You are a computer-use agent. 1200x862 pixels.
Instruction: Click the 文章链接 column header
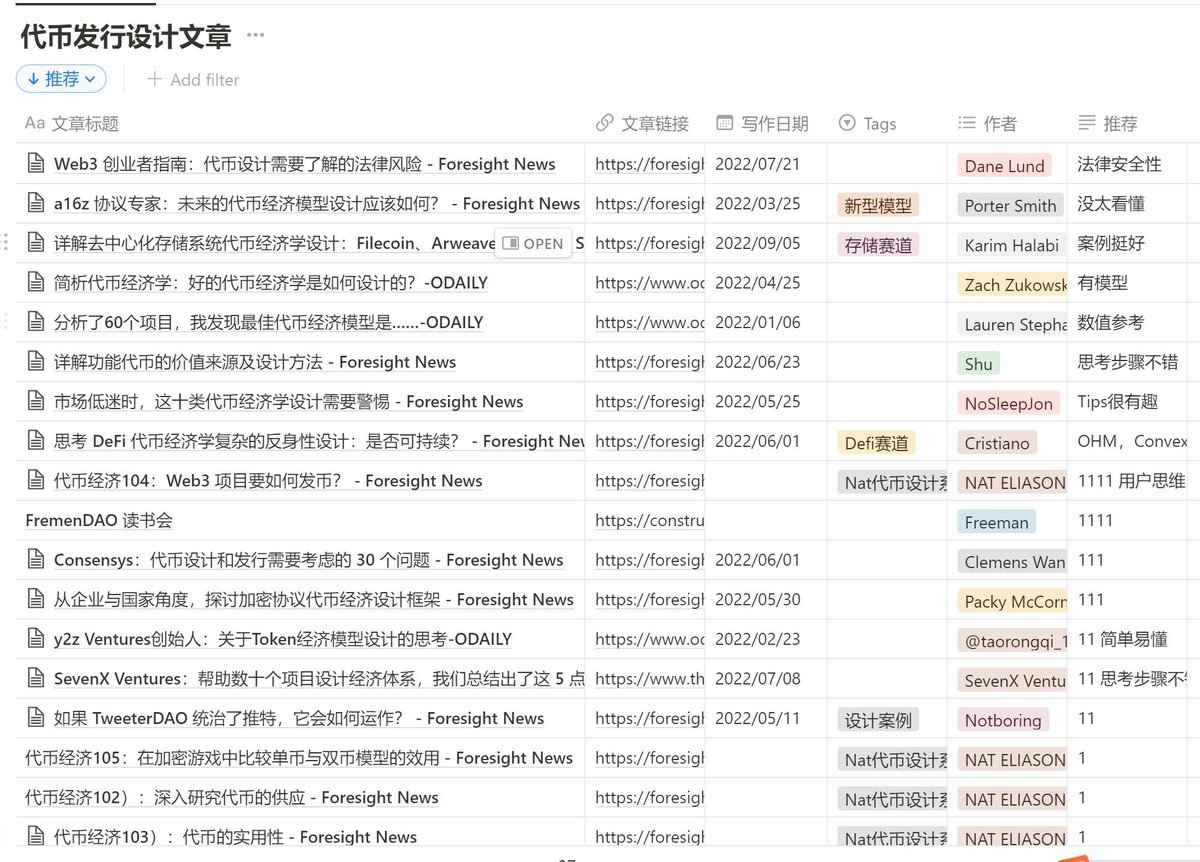[x=642, y=124]
